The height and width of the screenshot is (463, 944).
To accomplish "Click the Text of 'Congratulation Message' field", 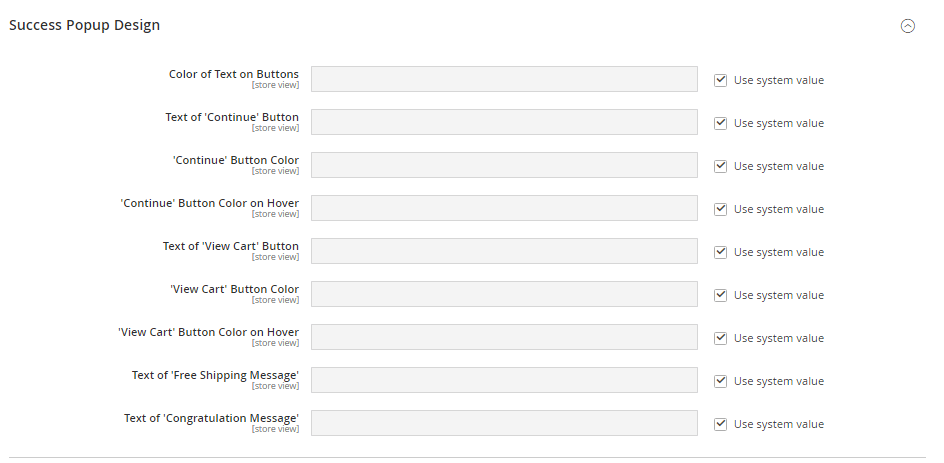I will tap(504, 423).
